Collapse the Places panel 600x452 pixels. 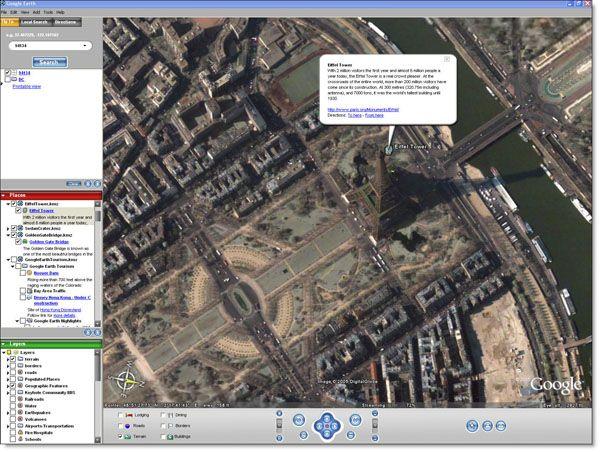coord(5,194)
